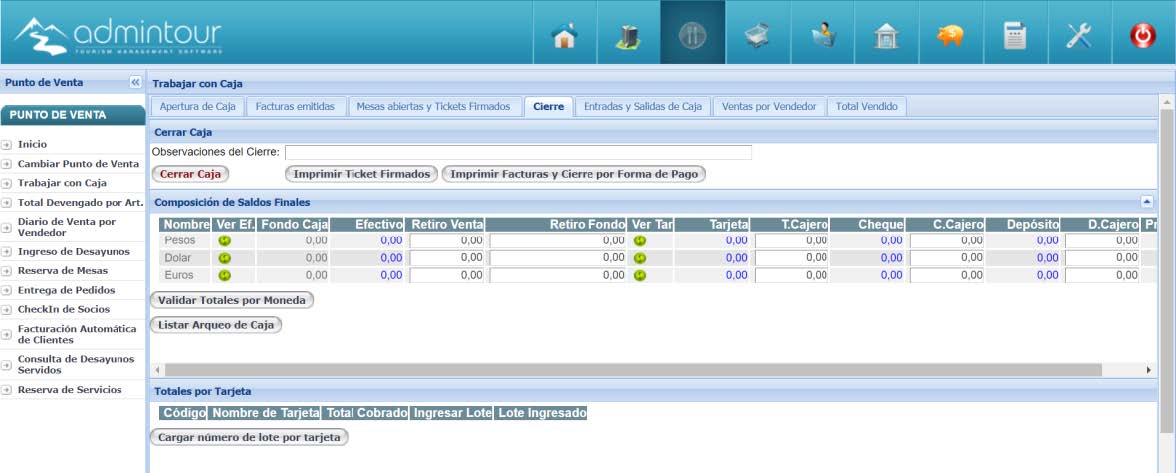Select the Cierre tab

(548, 106)
